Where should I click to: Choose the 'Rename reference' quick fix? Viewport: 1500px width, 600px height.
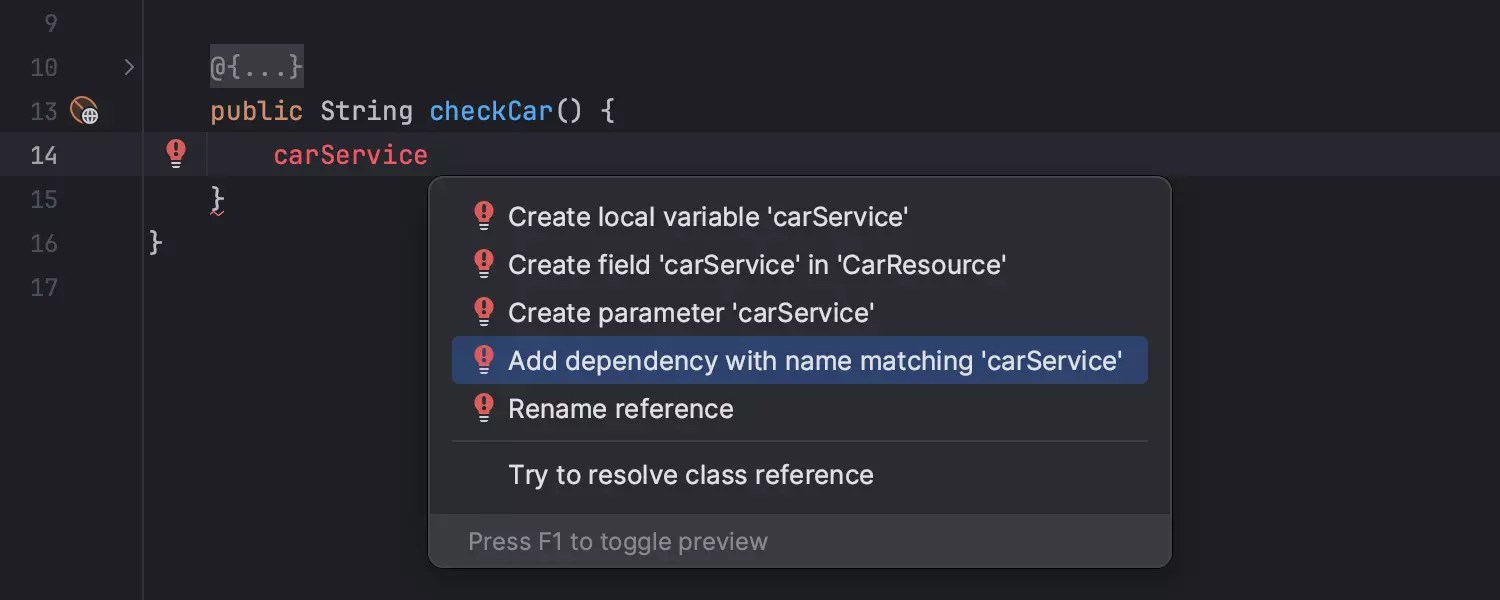click(x=620, y=408)
